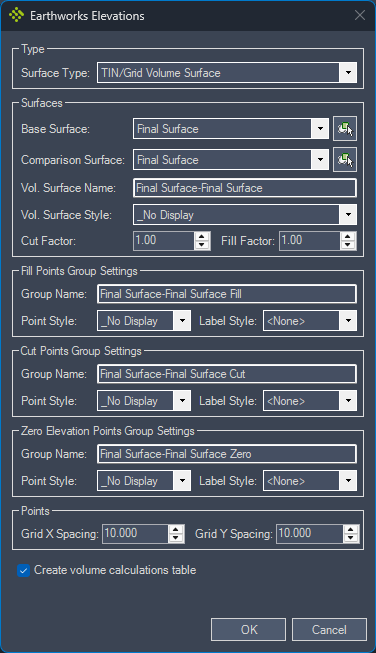Click the Earthworks Elevations app logo icon
The height and width of the screenshot is (653, 376).
(x=16, y=15)
